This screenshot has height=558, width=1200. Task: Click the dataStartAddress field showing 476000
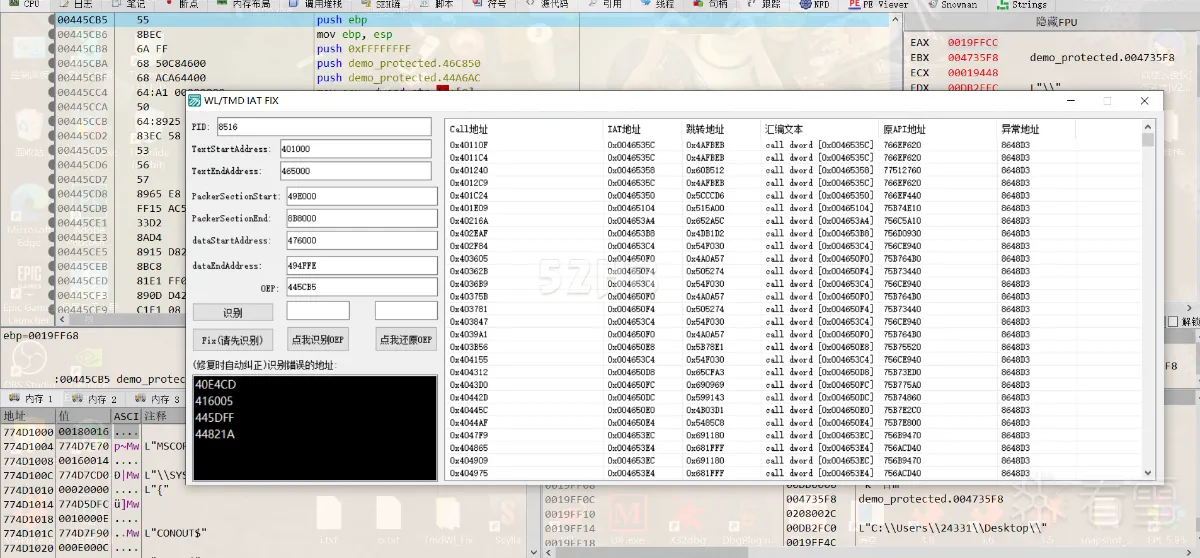(x=361, y=241)
